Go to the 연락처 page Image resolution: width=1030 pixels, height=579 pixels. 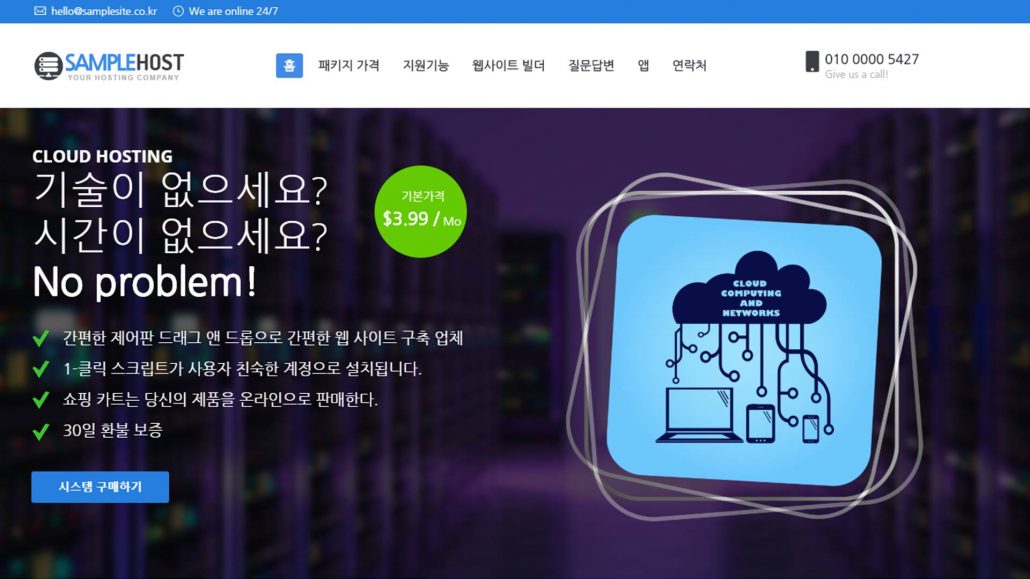689,66
